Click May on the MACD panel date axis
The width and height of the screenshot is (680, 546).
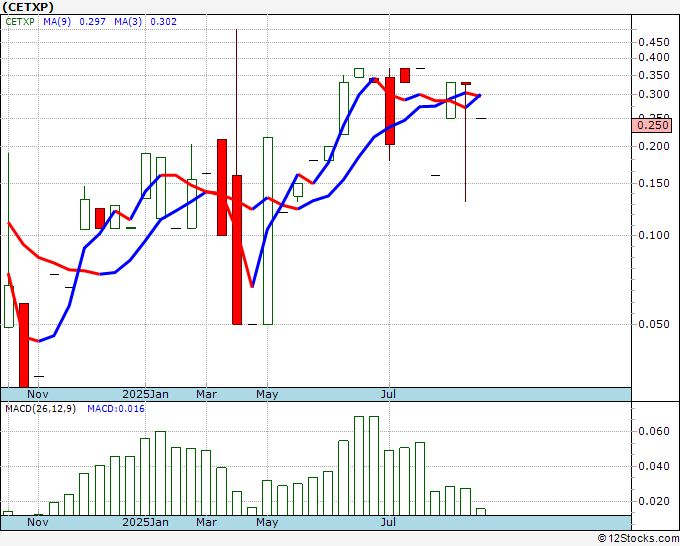(x=267, y=522)
